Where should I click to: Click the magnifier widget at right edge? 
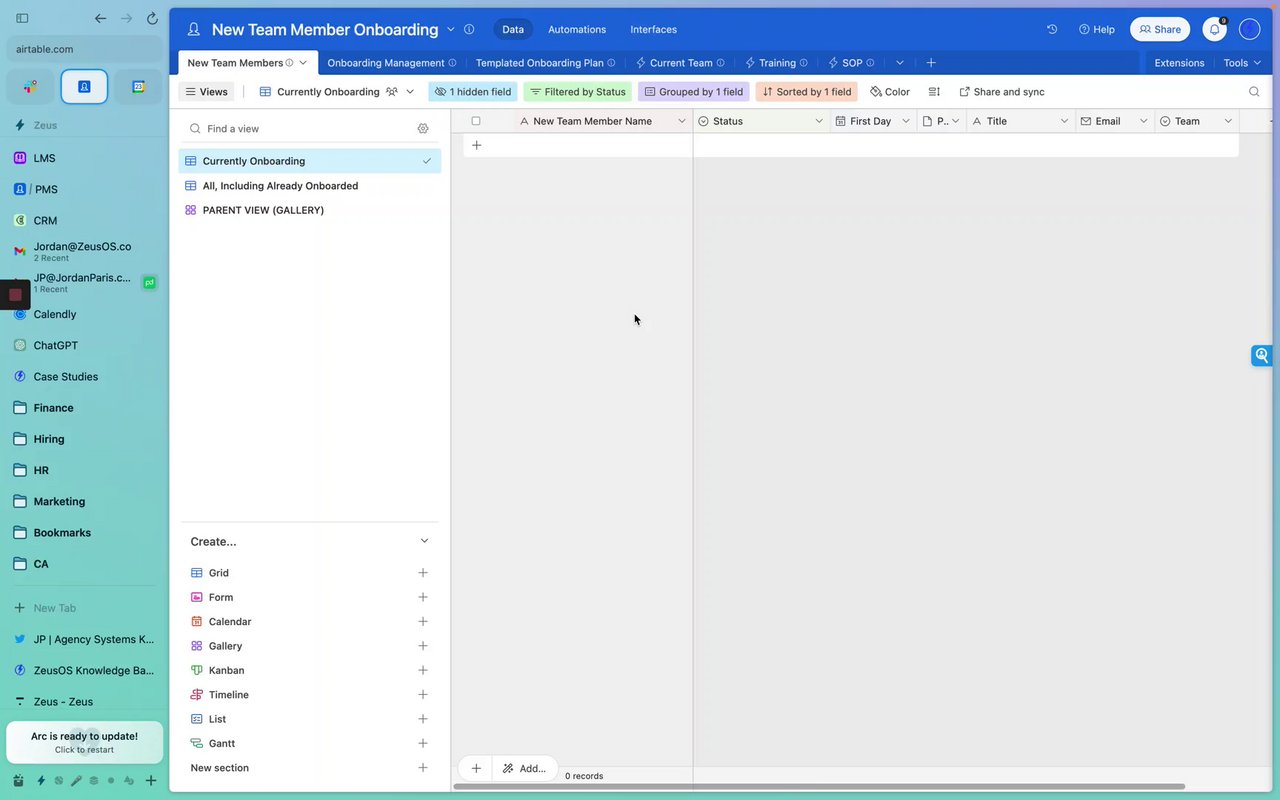[x=1262, y=355]
